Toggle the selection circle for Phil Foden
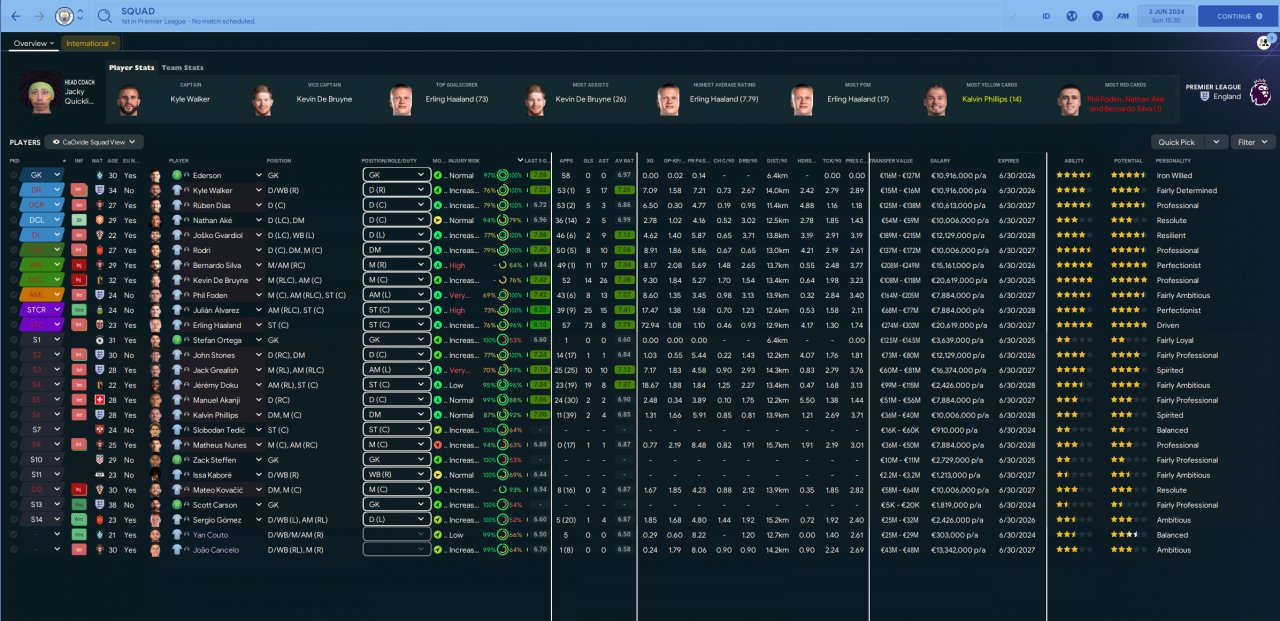The image size is (1280, 621). [x=14, y=295]
